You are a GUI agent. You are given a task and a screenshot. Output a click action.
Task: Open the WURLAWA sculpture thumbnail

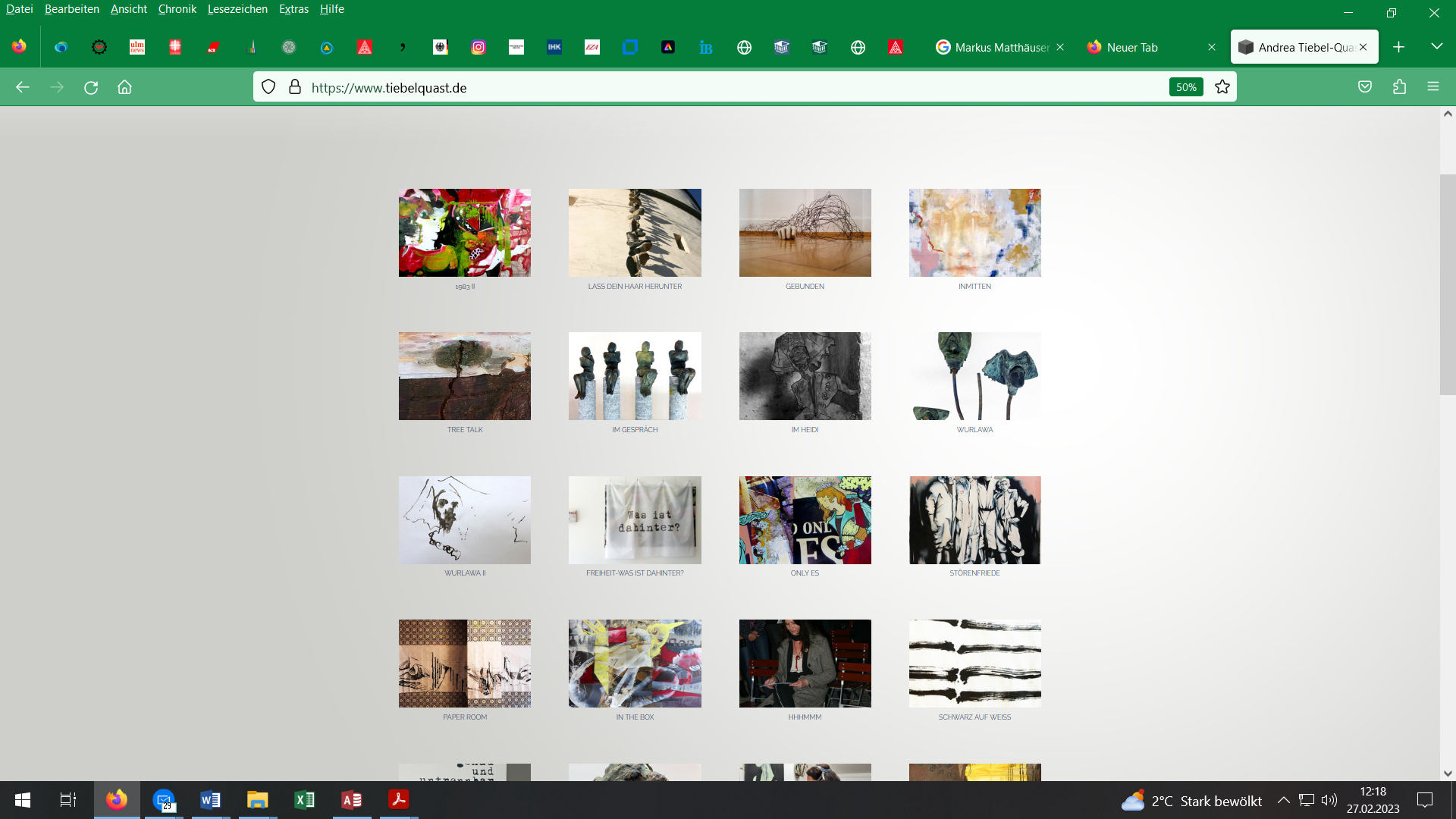(x=974, y=376)
